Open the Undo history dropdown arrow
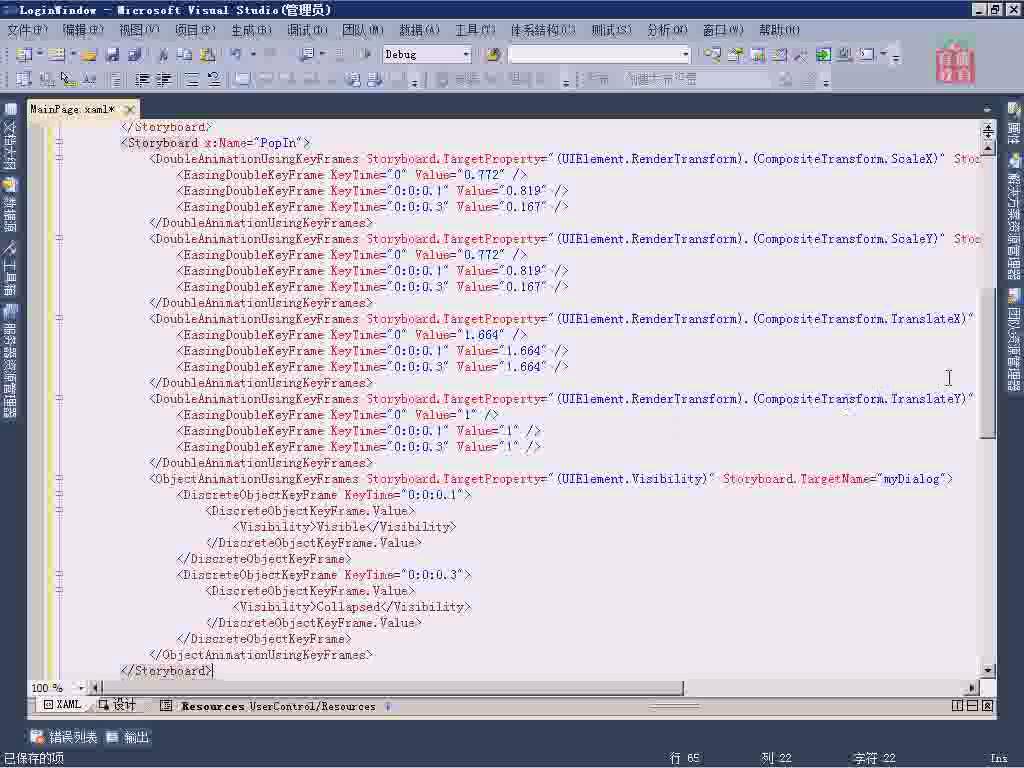Viewport: 1024px width, 768px height. pos(253,54)
